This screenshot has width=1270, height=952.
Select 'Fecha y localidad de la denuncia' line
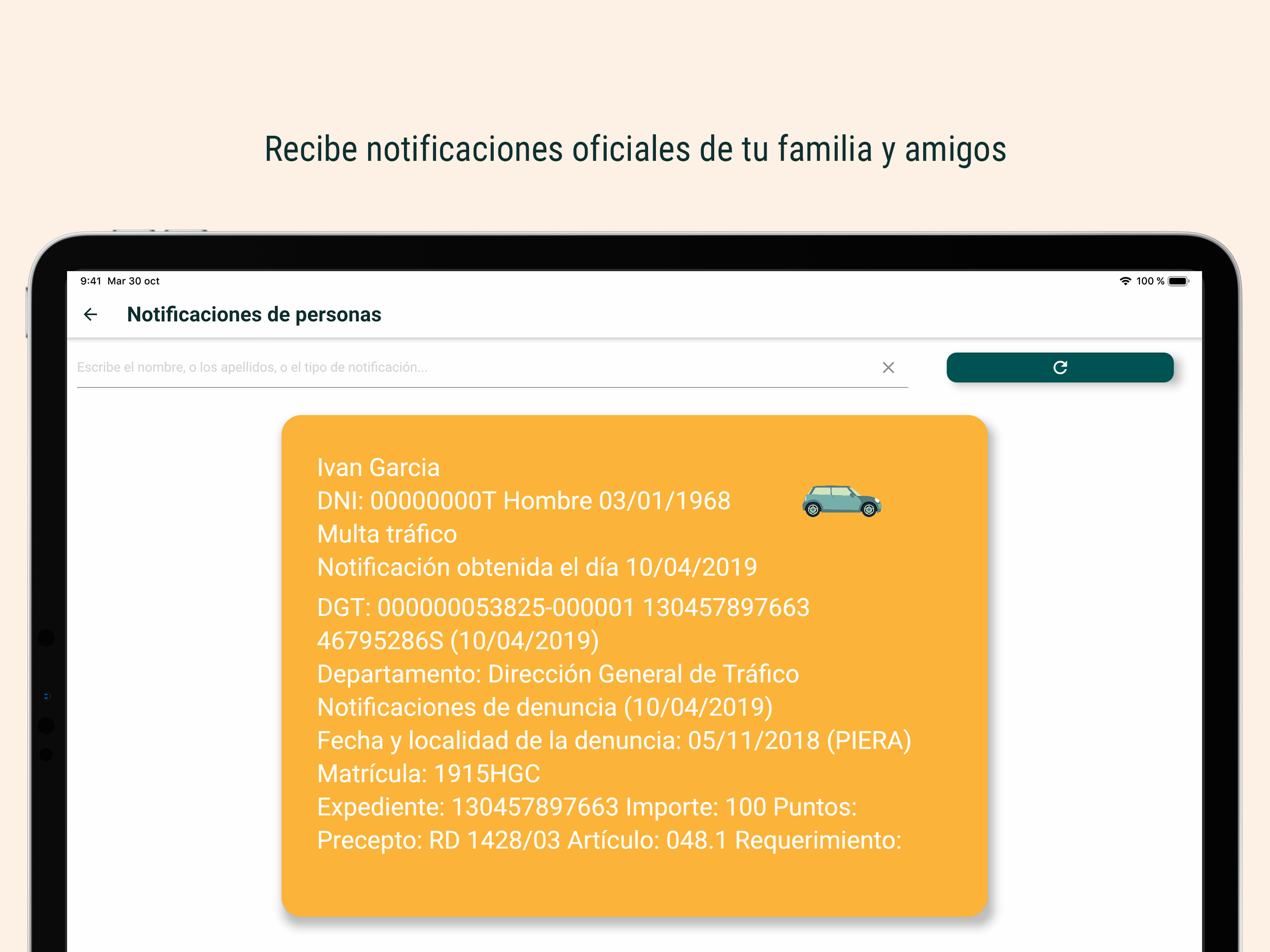point(615,740)
